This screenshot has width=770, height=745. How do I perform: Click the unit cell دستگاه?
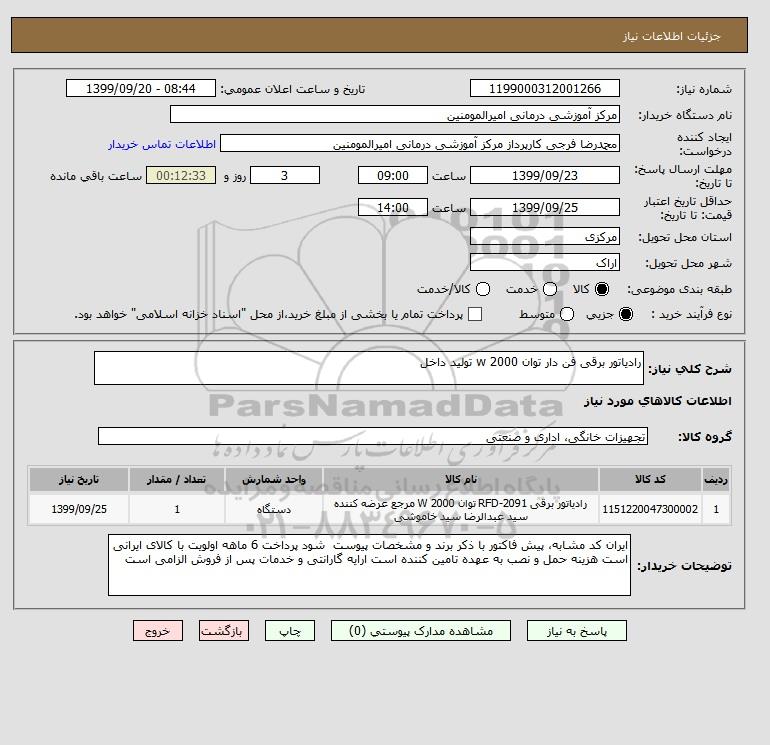pyautogui.click(x=274, y=509)
